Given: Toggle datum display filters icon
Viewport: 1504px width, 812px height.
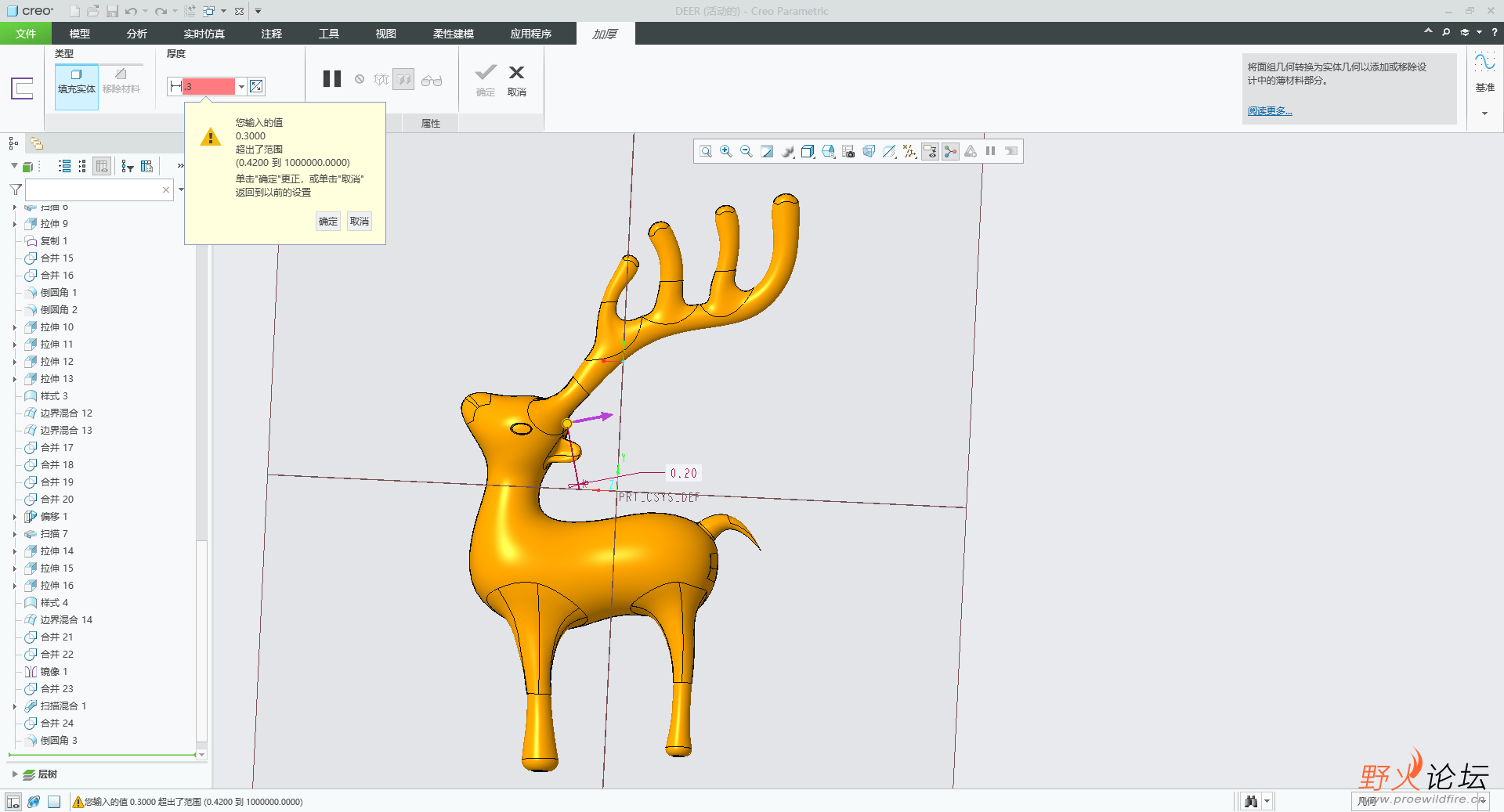Looking at the screenshot, I should tap(909, 151).
